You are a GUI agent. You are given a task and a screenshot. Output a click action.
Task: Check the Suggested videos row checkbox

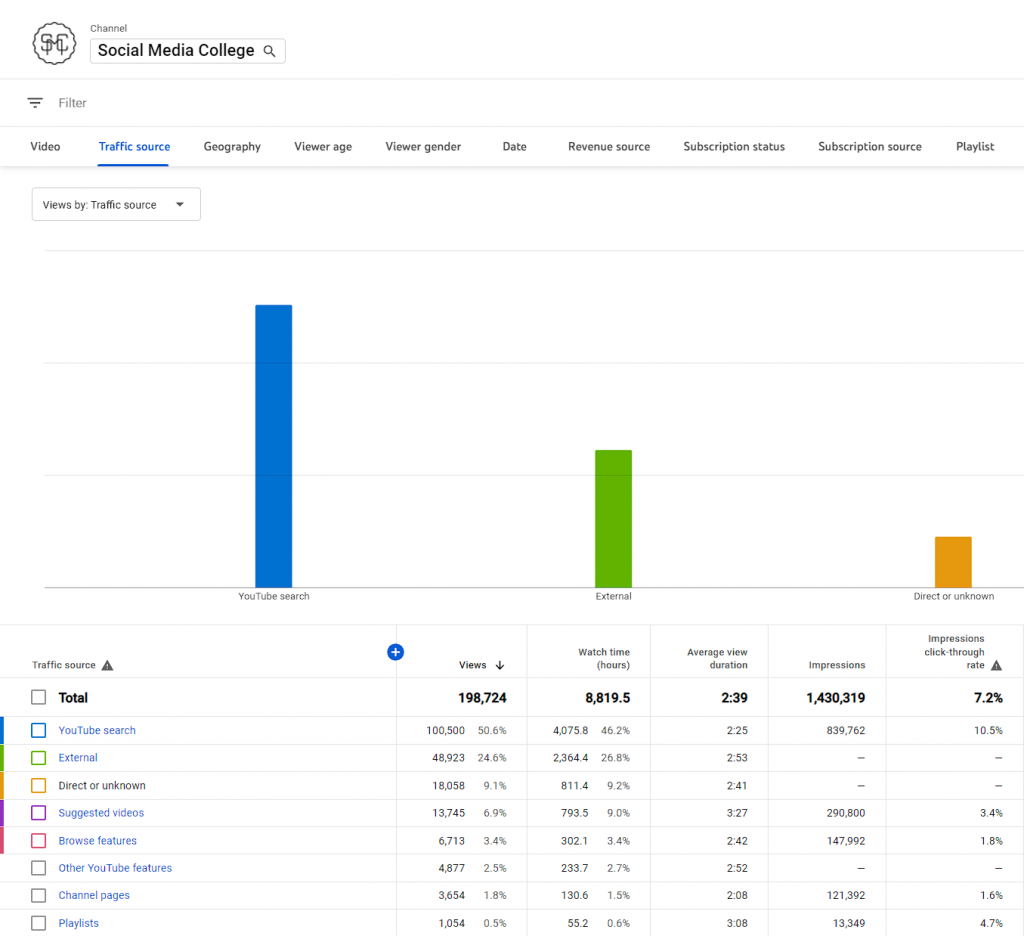(x=38, y=813)
